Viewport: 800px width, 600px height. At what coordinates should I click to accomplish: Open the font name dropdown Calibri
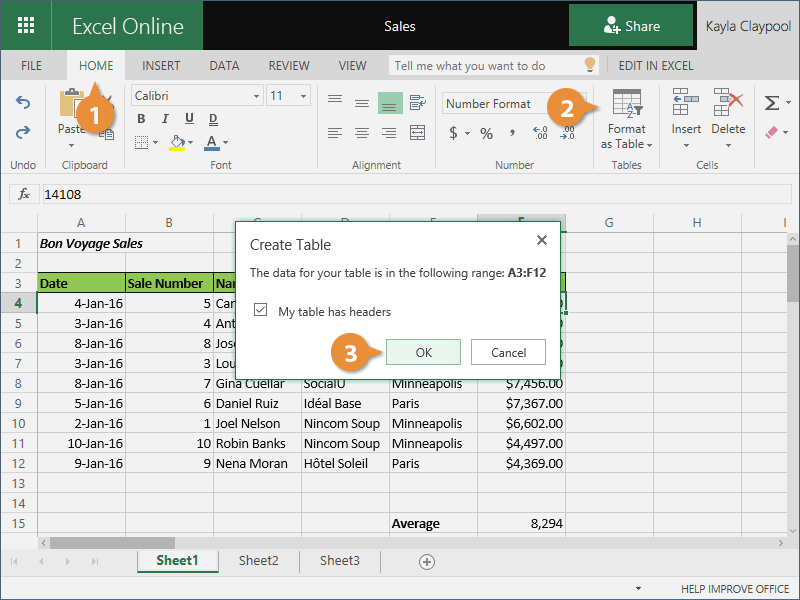(x=196, y=96)
